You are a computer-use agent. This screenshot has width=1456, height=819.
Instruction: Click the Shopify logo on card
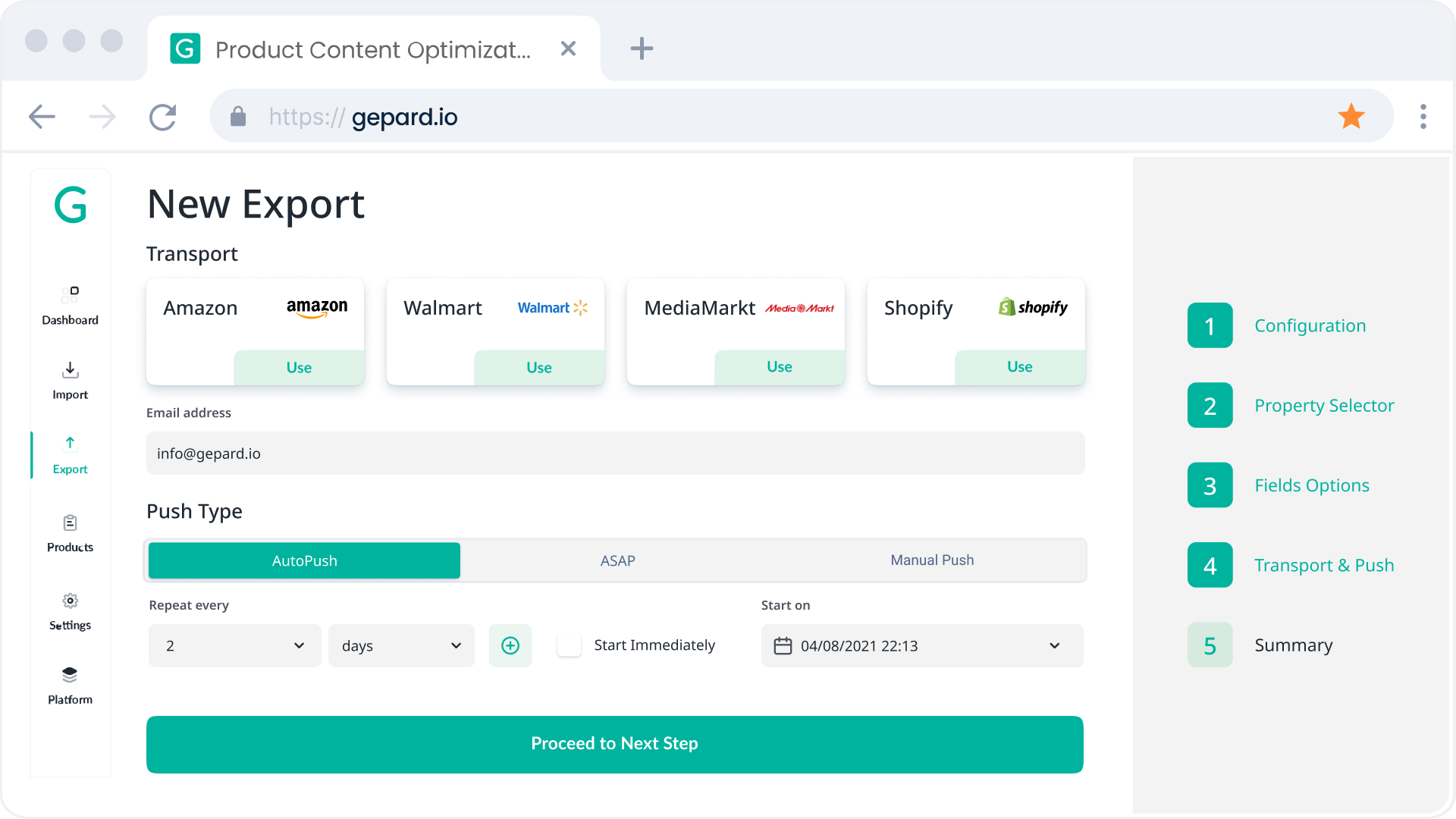tap(1033, 307)
